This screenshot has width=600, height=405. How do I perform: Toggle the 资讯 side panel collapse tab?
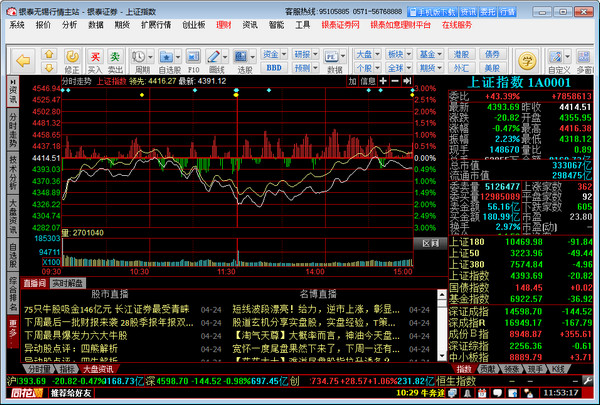13,91
